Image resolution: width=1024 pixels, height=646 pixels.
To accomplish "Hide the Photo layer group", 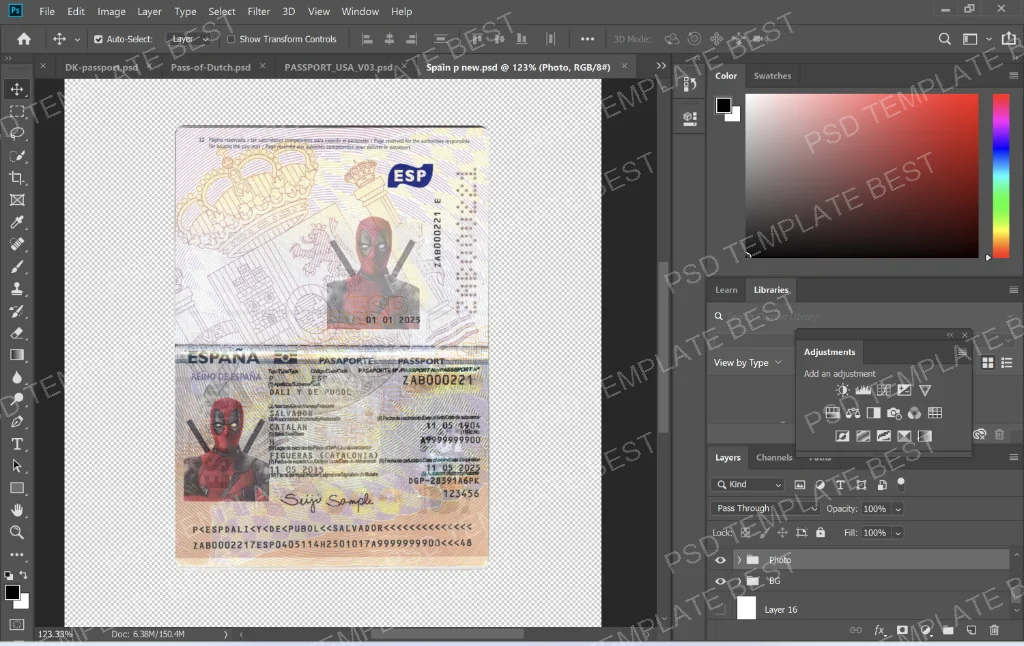I will click(720, 560).
